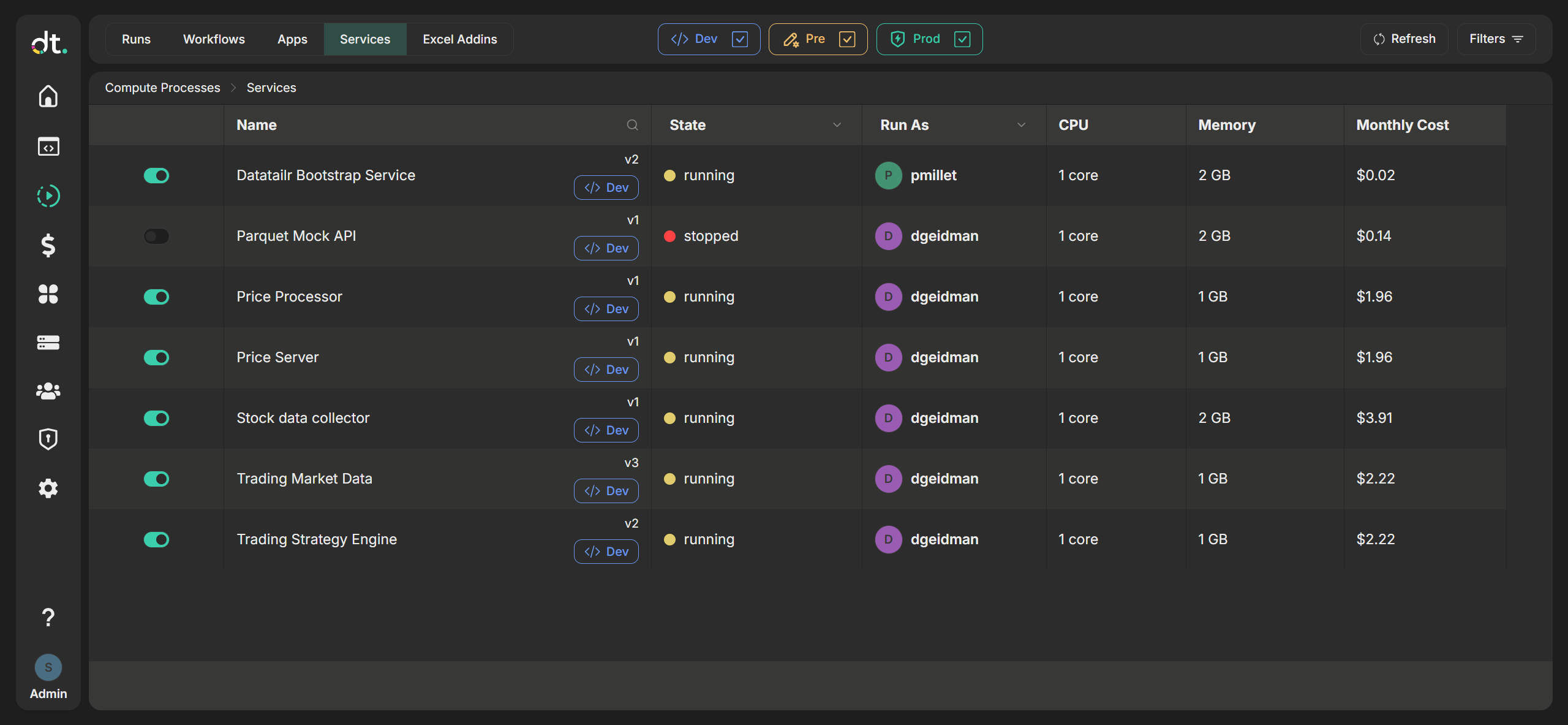The image size is (1568, 725).
Task: Click Dev tag on Trading Market Data
Action: (606, 491)
